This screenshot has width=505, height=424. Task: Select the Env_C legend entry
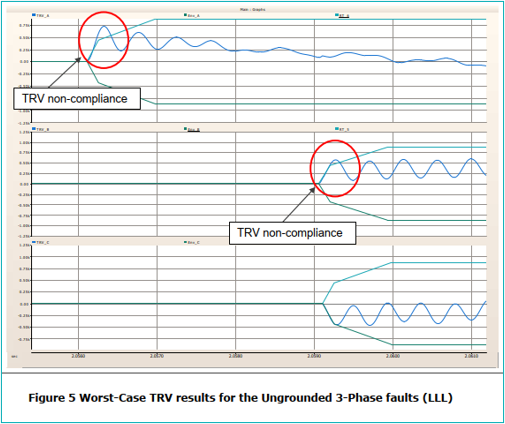(192, 242)
